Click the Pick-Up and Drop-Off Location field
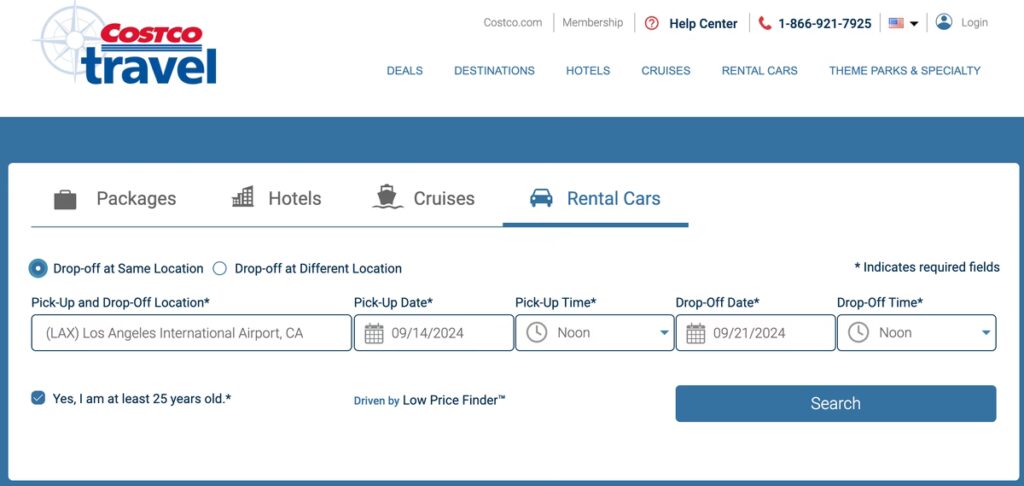This screenshot has width=1024, height=486. tap(191, 333)
